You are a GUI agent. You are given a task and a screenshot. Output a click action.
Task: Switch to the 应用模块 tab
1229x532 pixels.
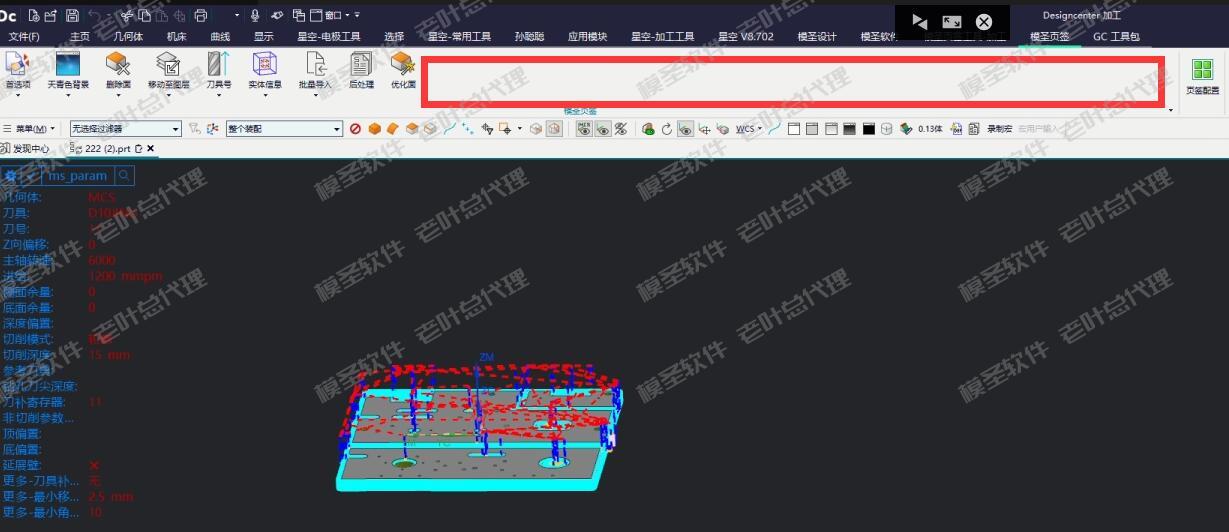click(588, 37)
